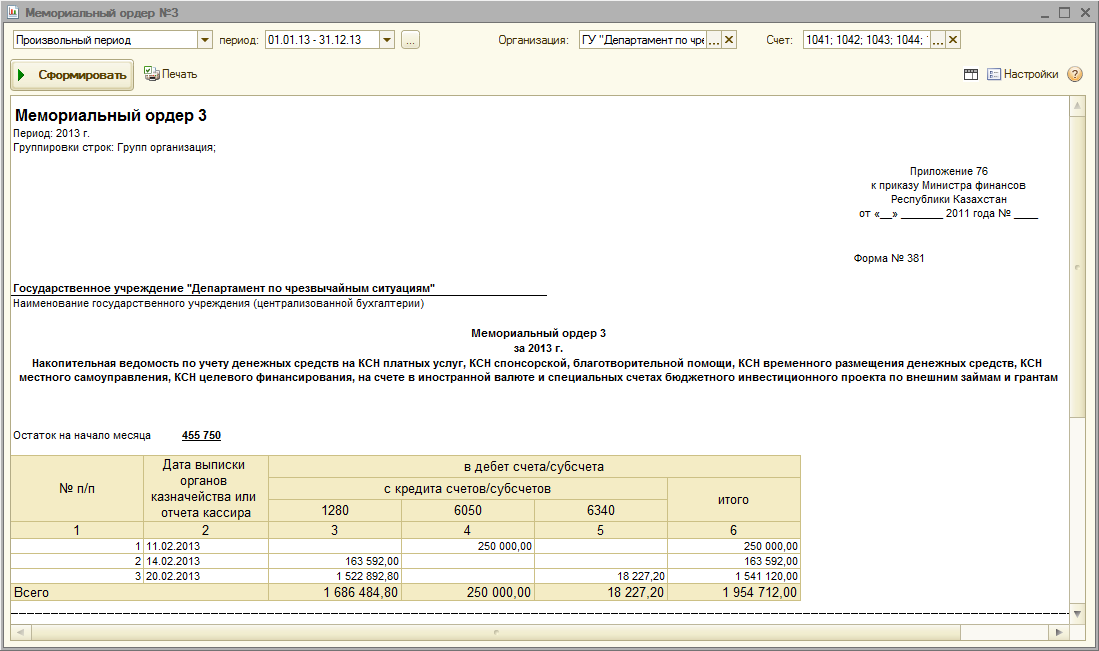
Task: Open the Настройки (Settings) panel
Action: tap(1022, 74)
